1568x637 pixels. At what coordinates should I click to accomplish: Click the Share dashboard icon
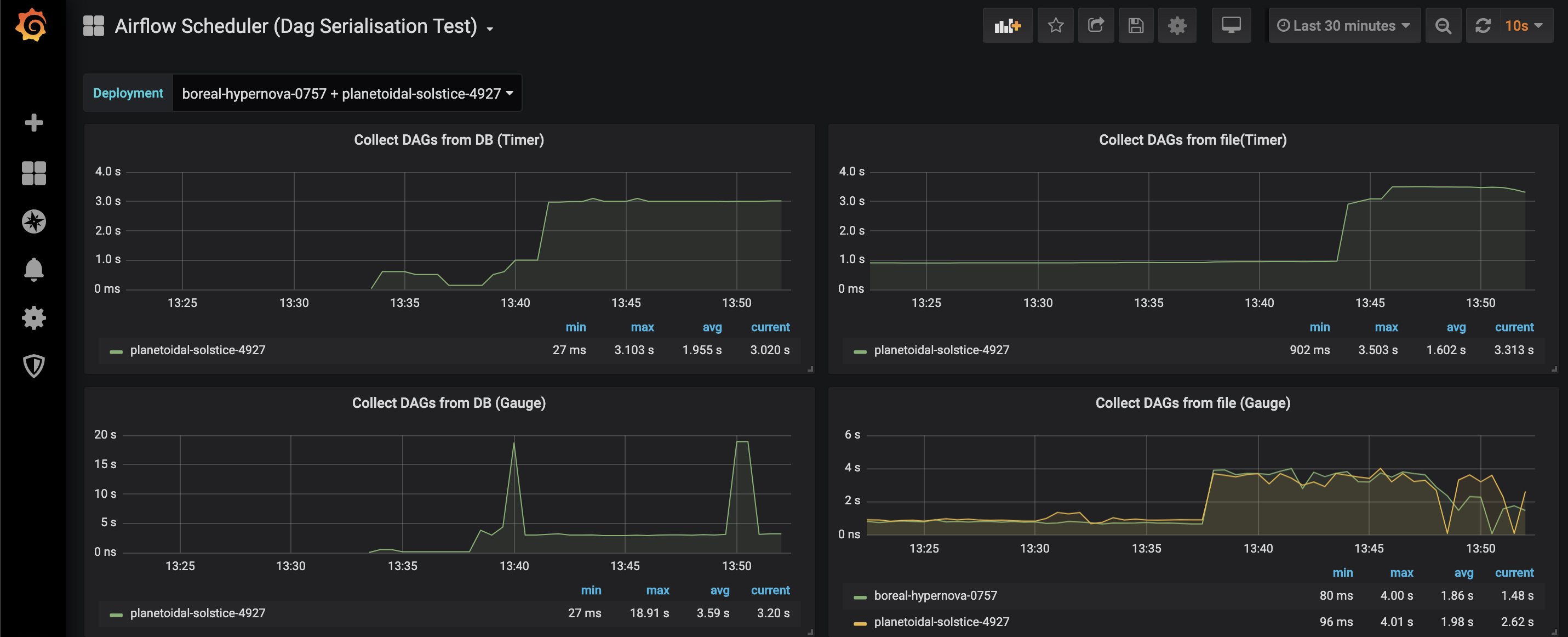coord(1096,26)
